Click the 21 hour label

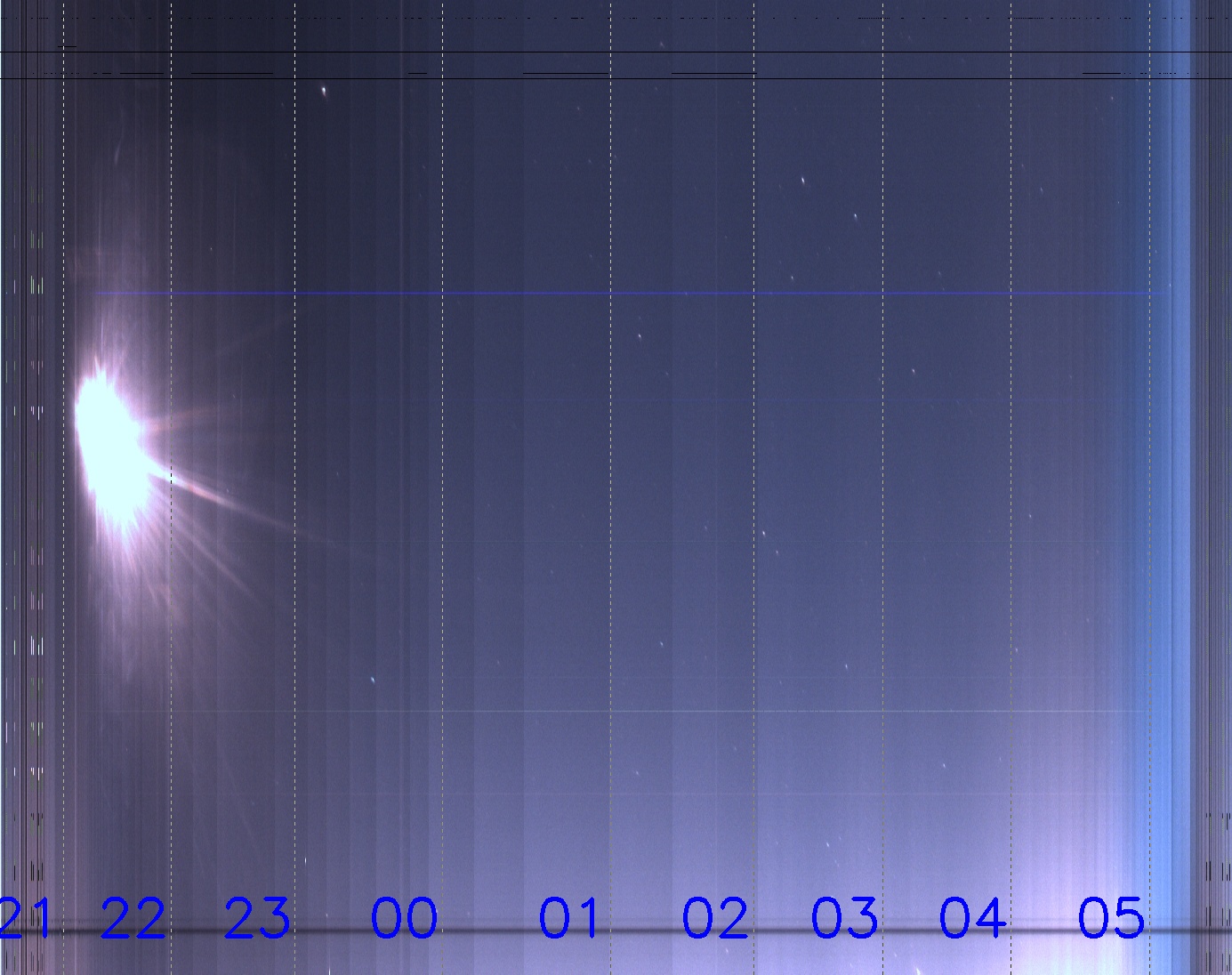tap(24, 918)
